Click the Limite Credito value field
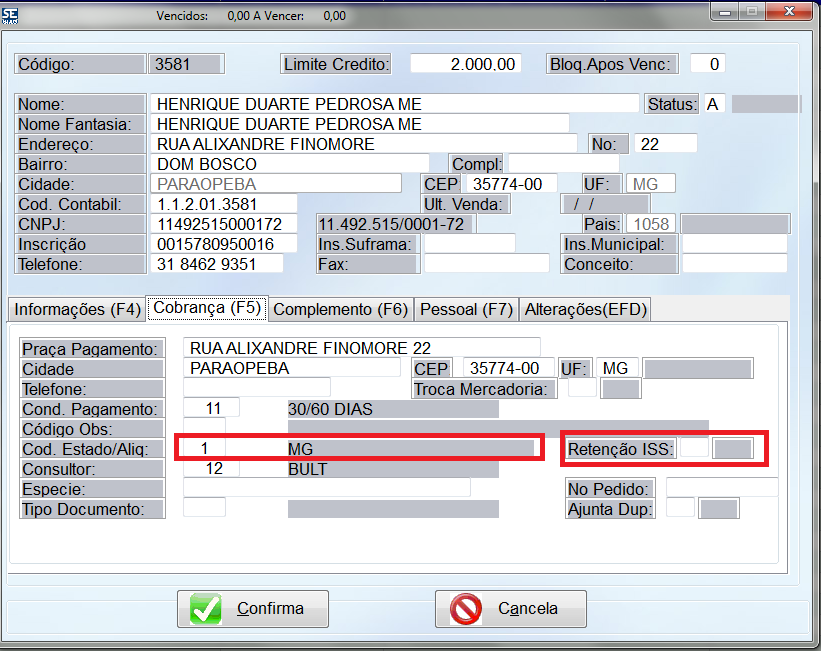This screenshot has height=651, width=821. coord(466,64)
